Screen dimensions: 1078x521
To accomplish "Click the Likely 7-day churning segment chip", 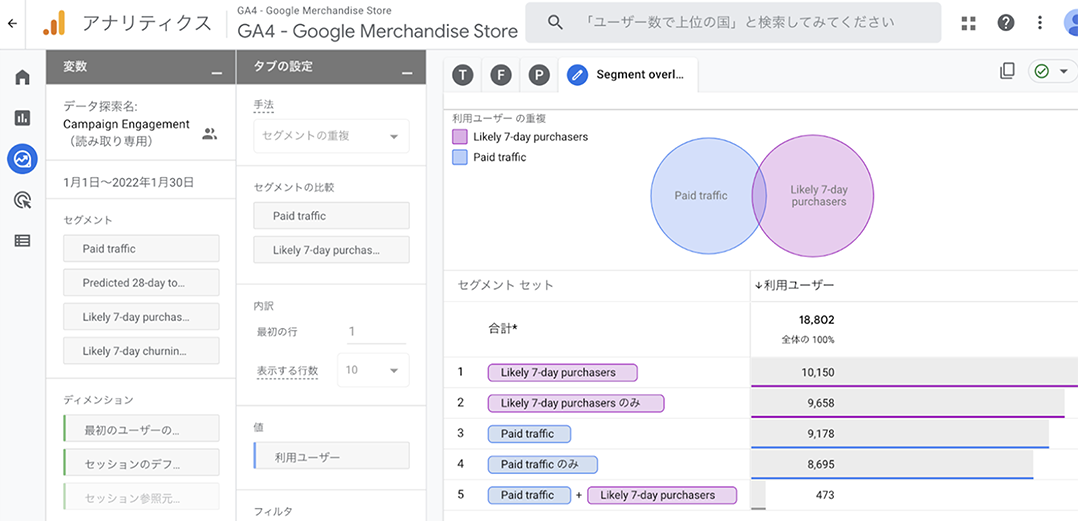I will tap(141, 351).
